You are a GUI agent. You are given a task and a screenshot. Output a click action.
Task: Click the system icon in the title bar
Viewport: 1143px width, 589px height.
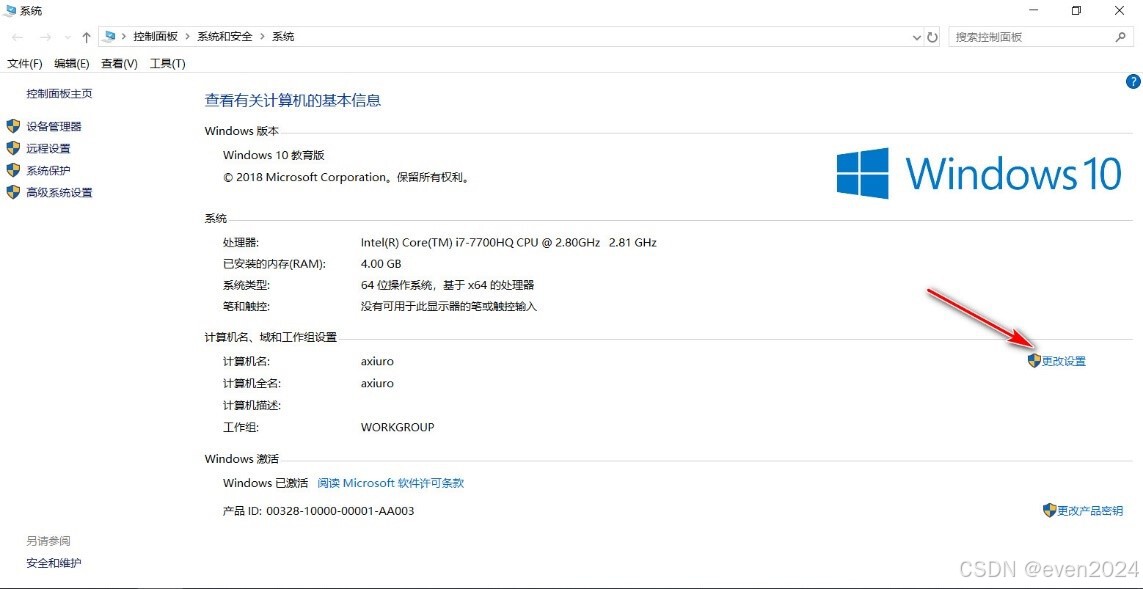(x=10, y=10)
